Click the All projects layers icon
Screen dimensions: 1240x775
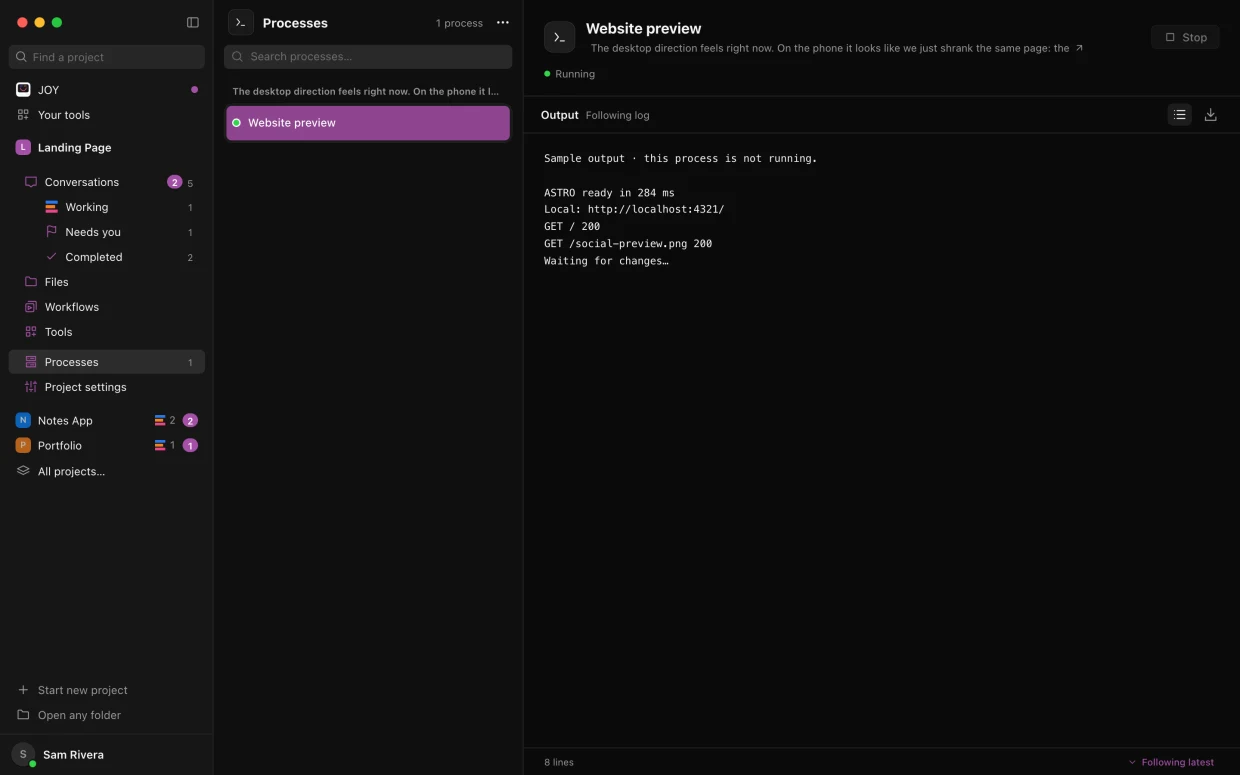[x=23, y=471]
